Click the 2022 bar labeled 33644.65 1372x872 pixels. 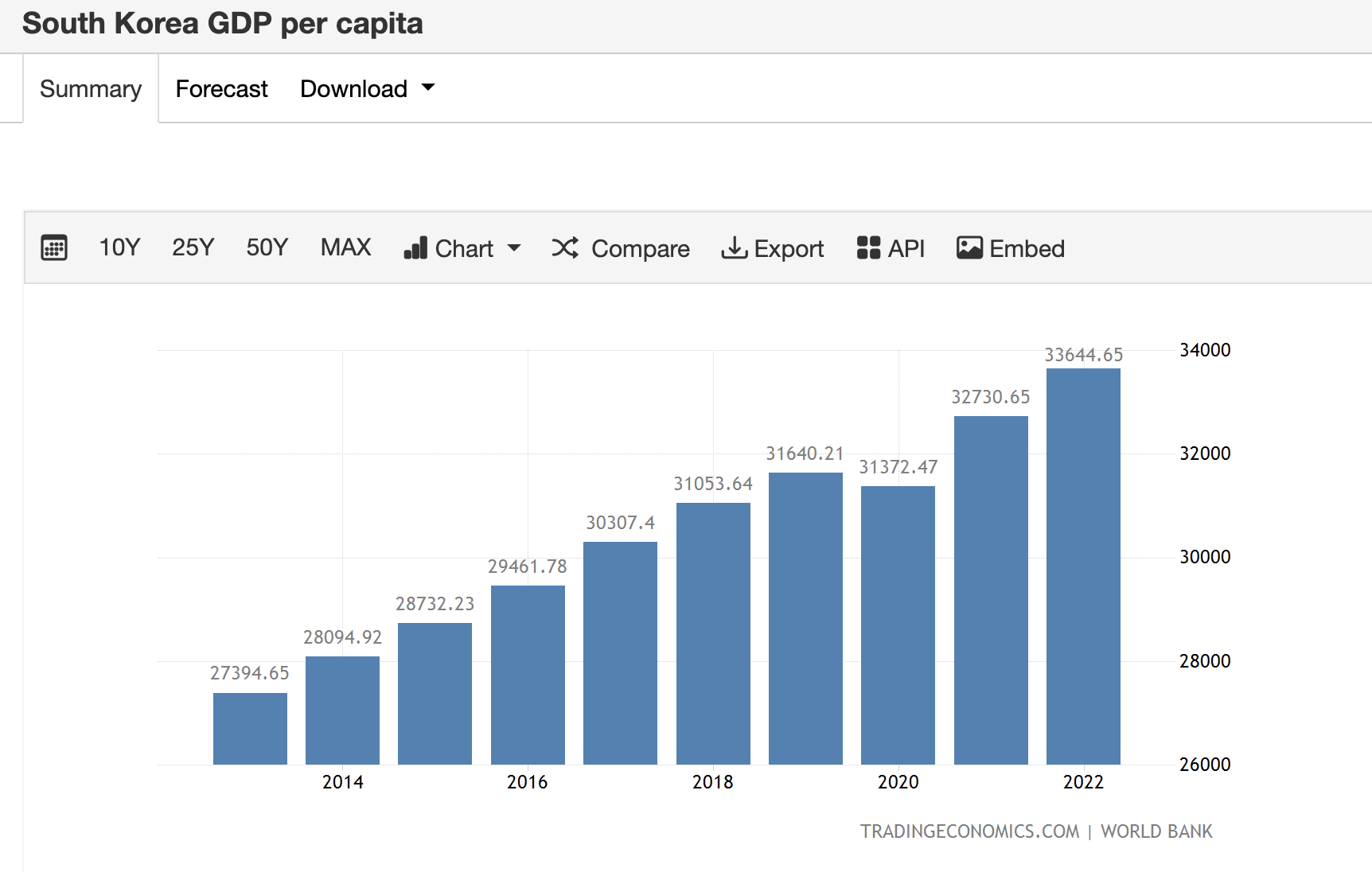pos(1083,566)
